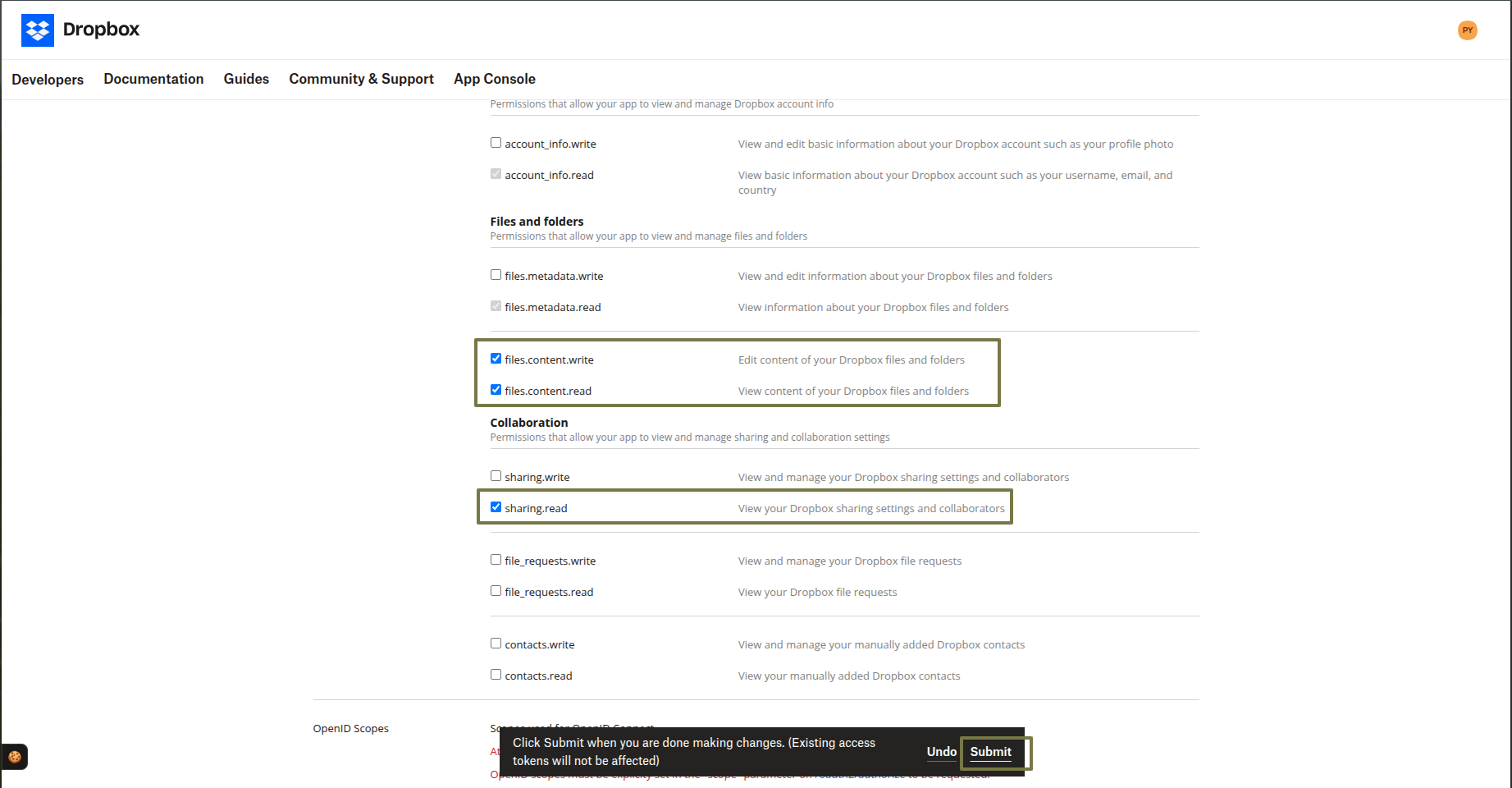
Task: Click Undo in the notification bar
Action: 942,752
